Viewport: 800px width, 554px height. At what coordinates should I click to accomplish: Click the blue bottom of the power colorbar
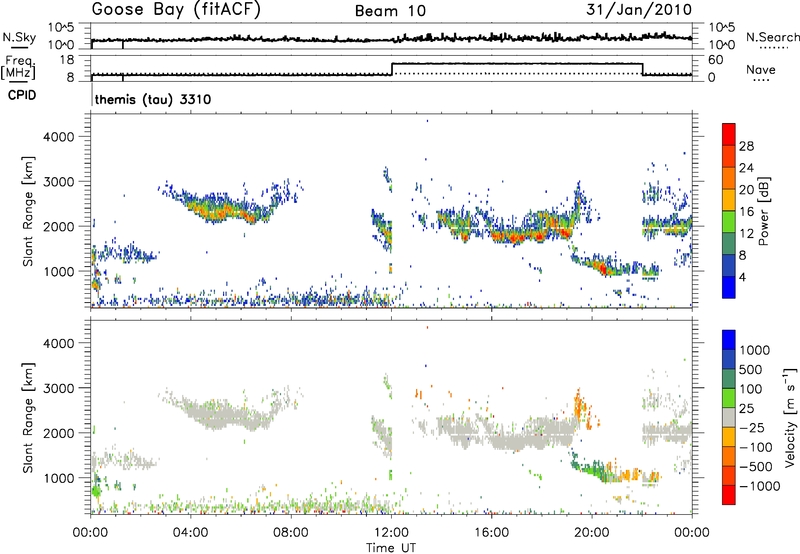pyautogui.click(x=729, y=288)
